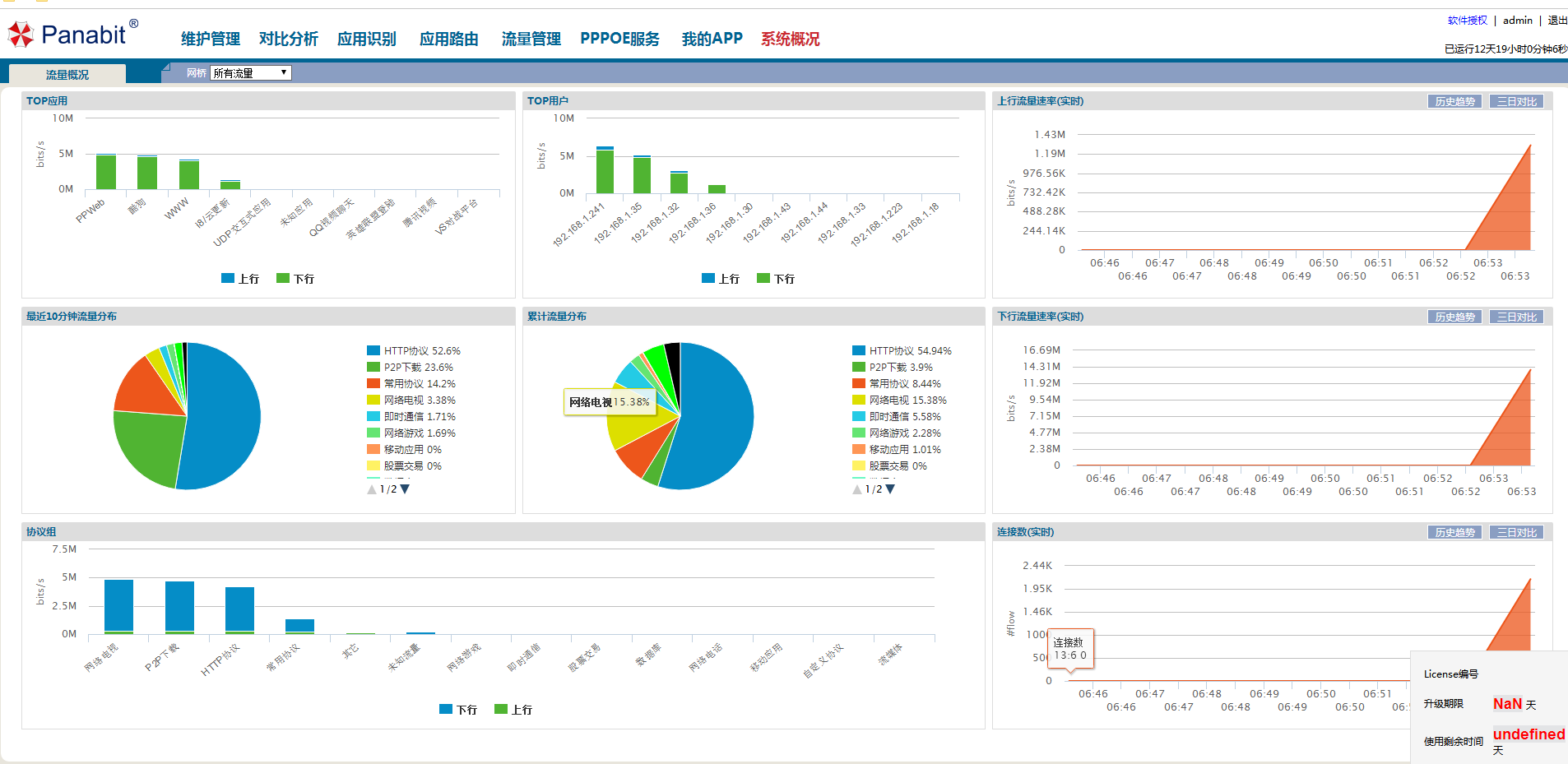Toggle 常用协议 14.2% legend entry
Image resolution: width=1568 pixels, height=764 pixels.
(411, 383)
